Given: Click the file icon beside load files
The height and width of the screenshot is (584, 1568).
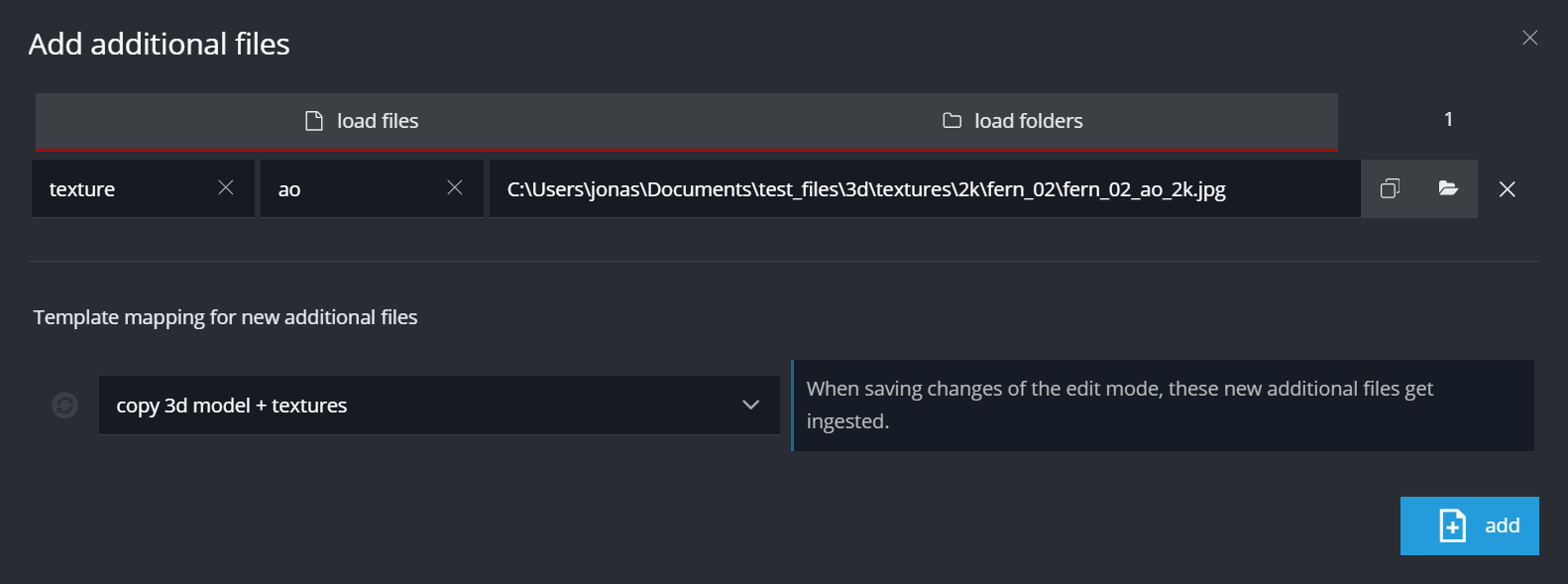Looking at the screenshot, I should click(314, 121).
